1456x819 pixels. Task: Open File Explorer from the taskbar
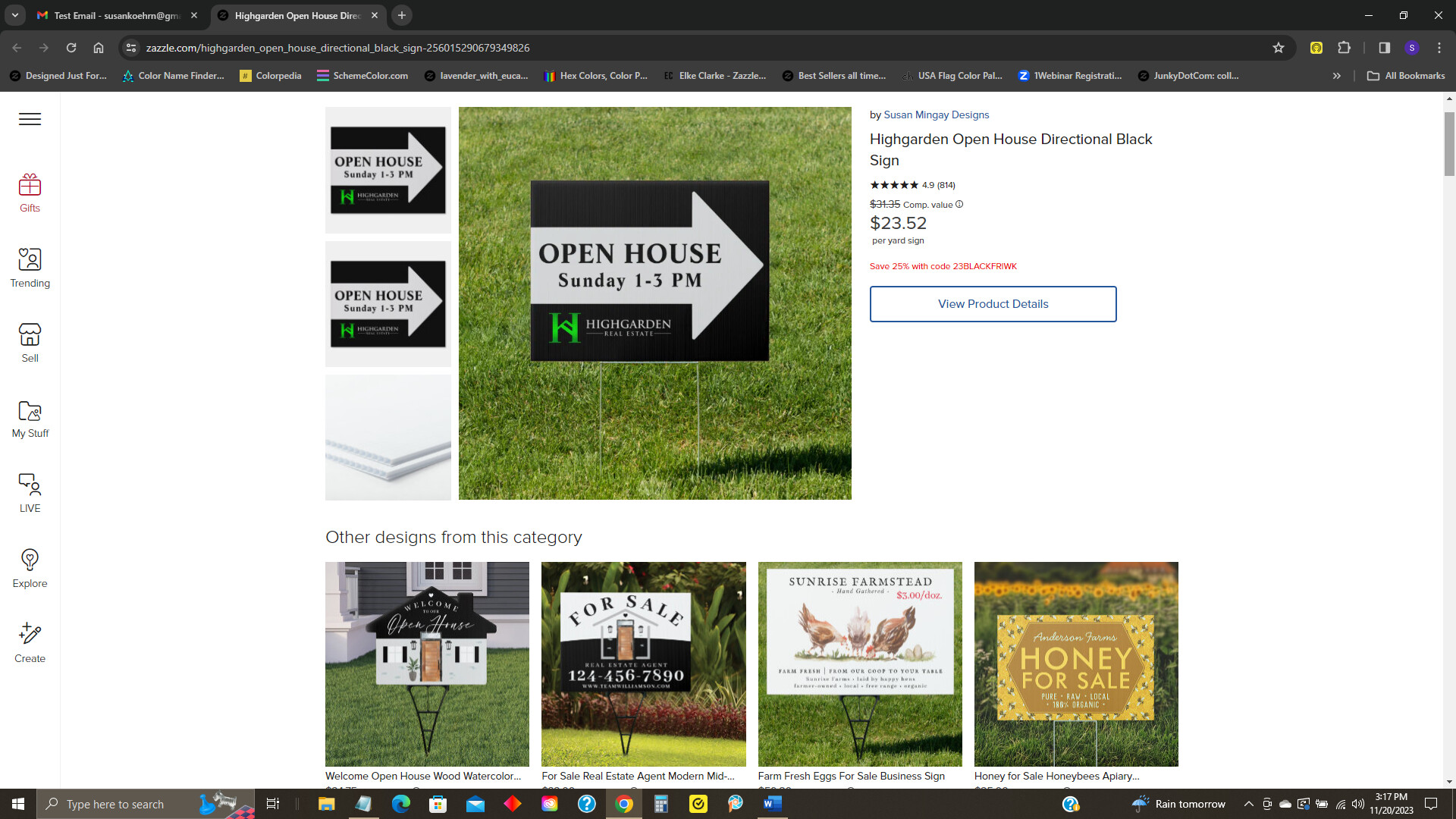(x=326, y=804)
